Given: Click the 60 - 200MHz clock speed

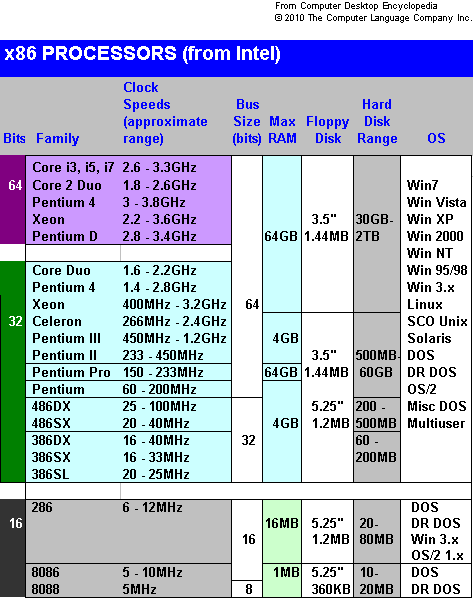Looking at the screenshot, I should (159, 389).
